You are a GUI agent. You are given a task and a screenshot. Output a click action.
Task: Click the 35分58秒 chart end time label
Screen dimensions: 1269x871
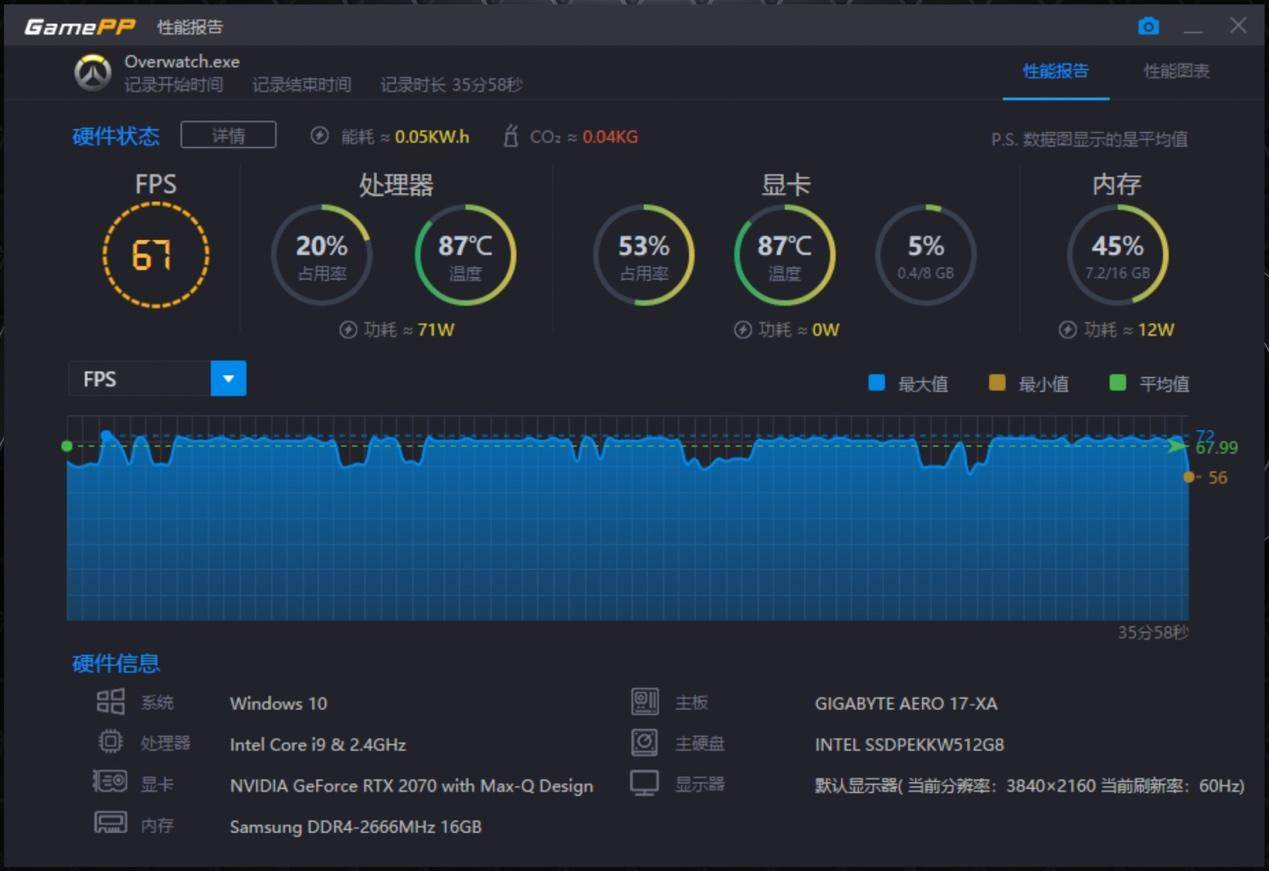(1153, 632)
